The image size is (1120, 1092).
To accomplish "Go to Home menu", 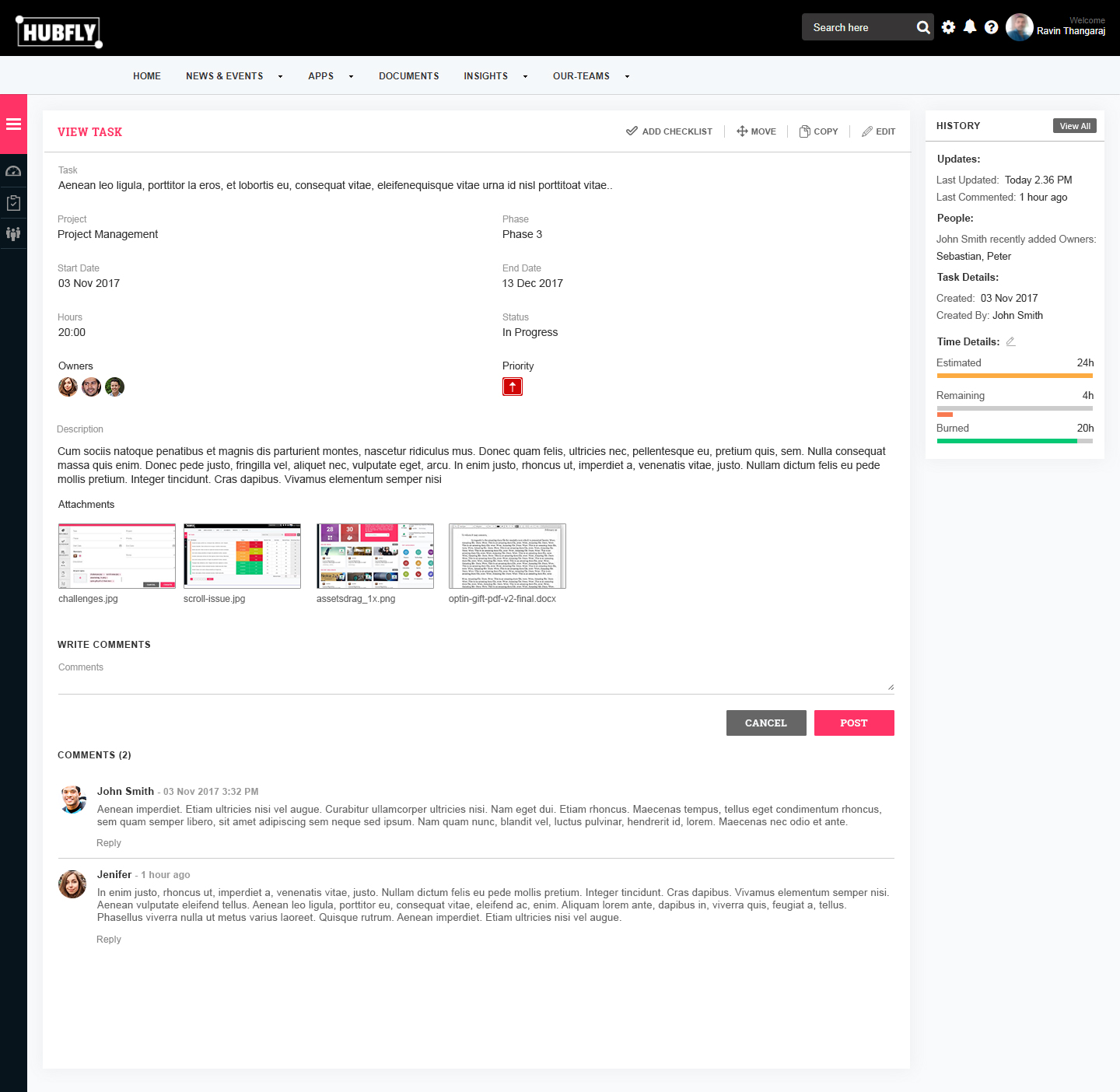I will pos(147,76).
